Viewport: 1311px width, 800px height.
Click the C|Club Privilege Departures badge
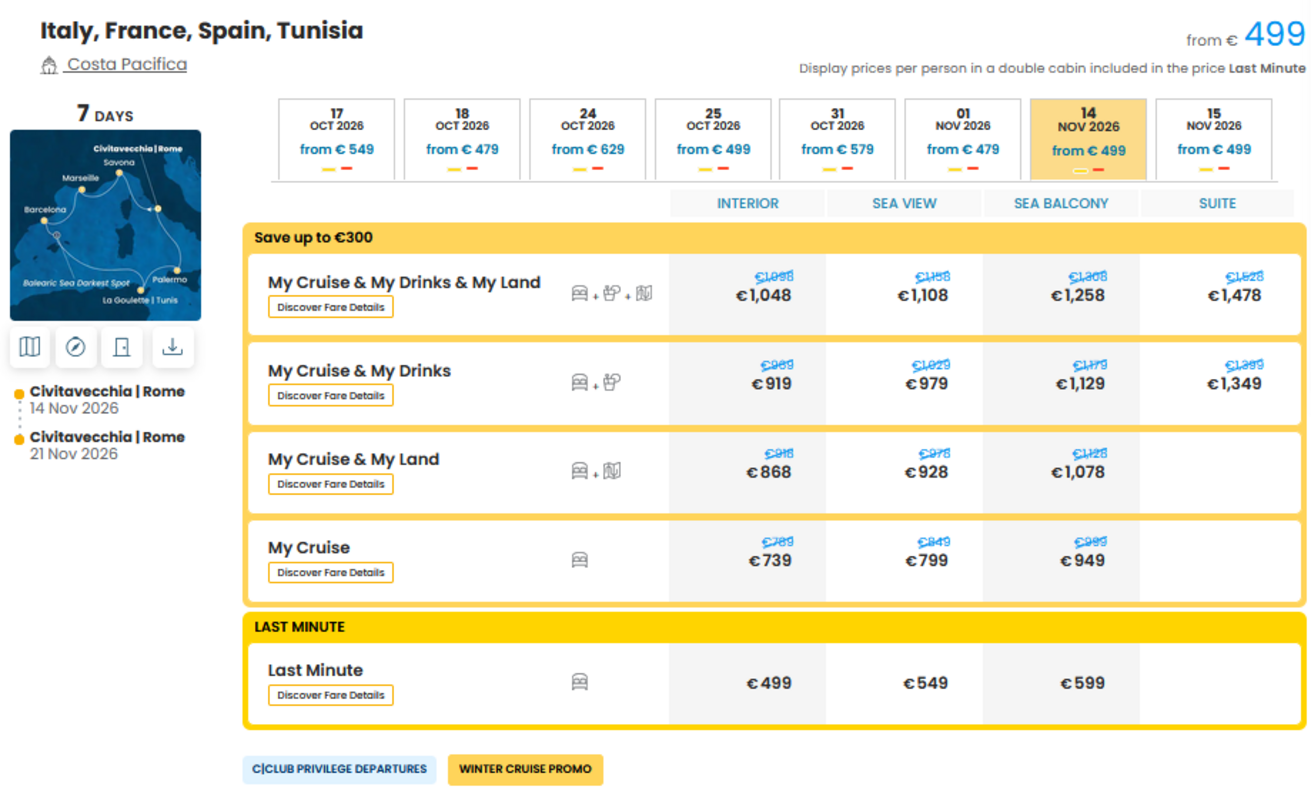click(339, 769)
